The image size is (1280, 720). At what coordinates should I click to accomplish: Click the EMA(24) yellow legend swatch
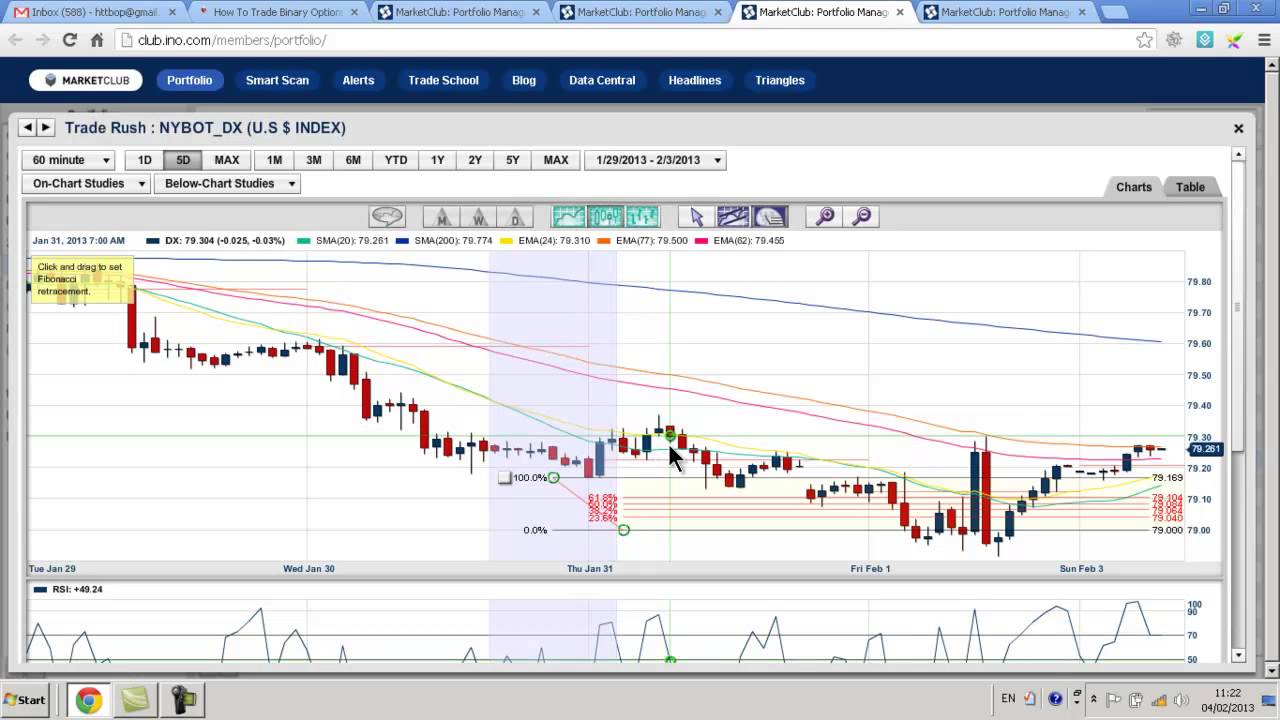[x=508, y=241]
